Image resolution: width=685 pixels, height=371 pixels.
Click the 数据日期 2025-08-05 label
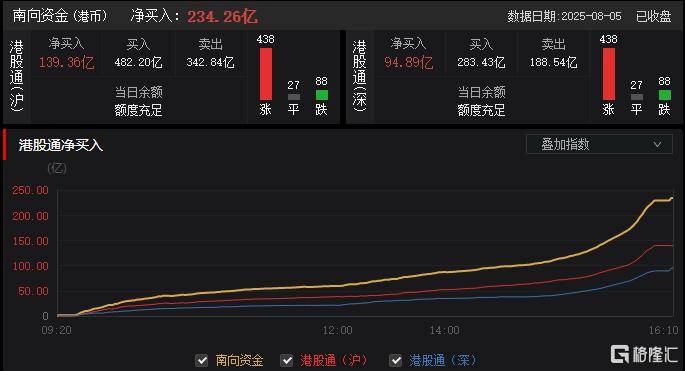pos(564,17)
